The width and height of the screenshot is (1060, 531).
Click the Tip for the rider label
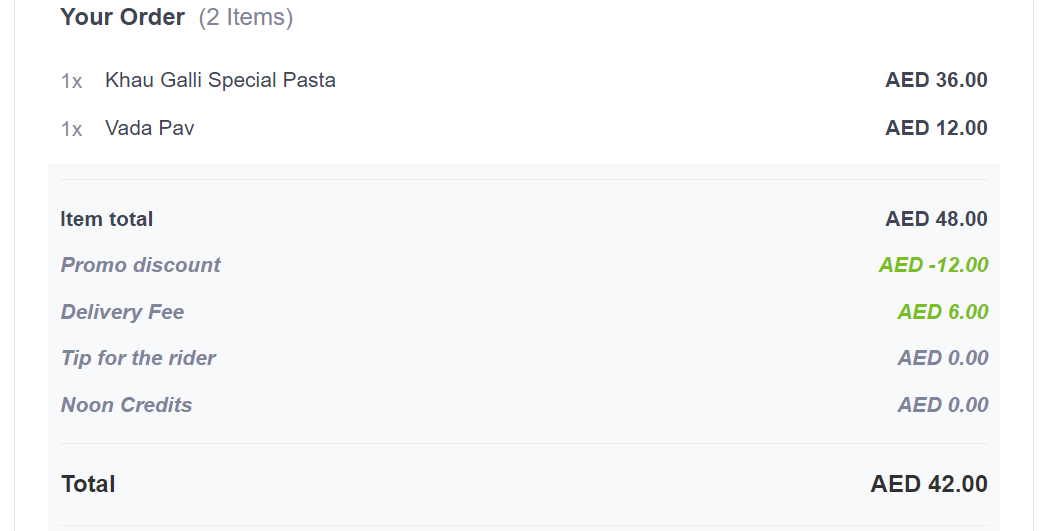pyautogui.click(x=139, y=358)
